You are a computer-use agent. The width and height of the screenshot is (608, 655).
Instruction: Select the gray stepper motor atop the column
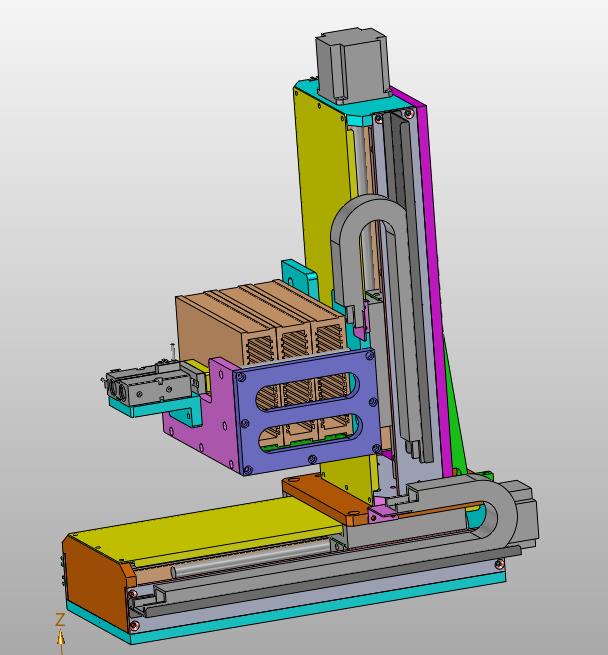pos(352,65)
